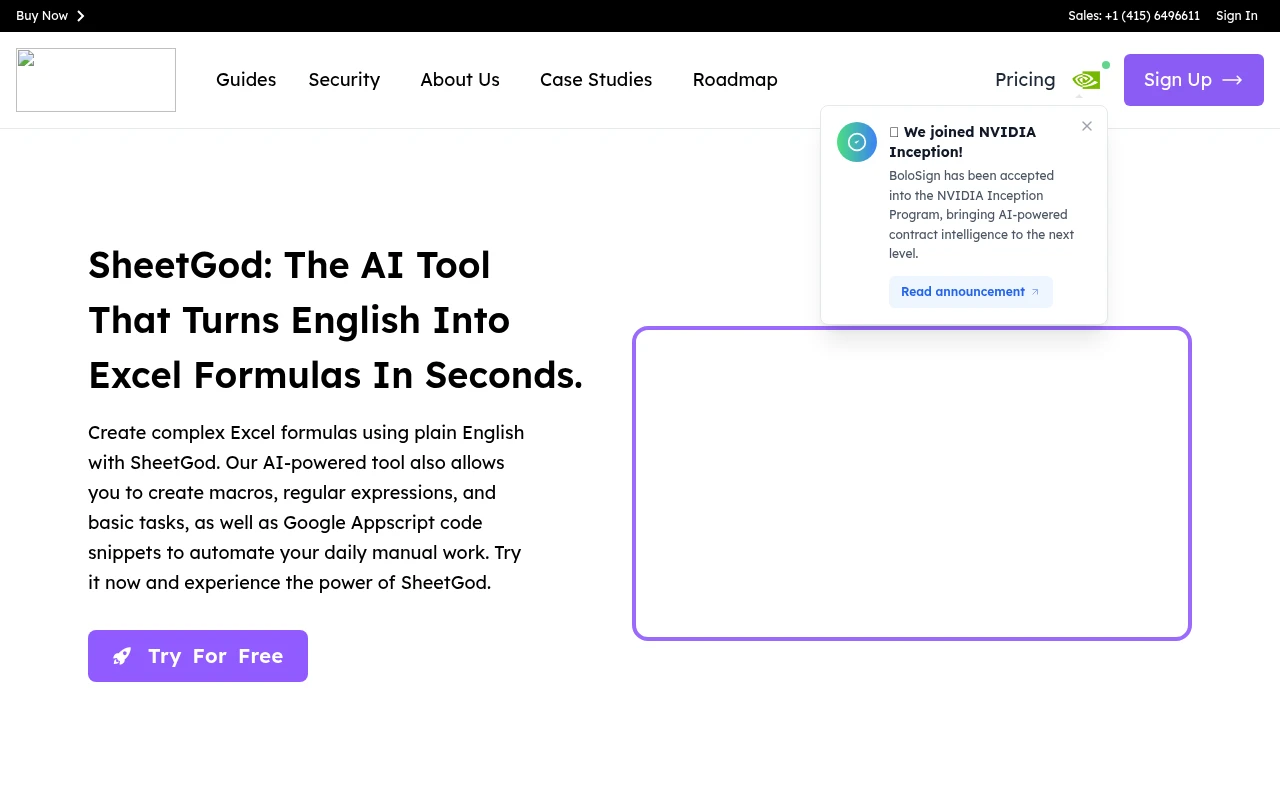Click the round gradient notification icon
Viewport: 1280px width, 800px height.
pos(857,142)
